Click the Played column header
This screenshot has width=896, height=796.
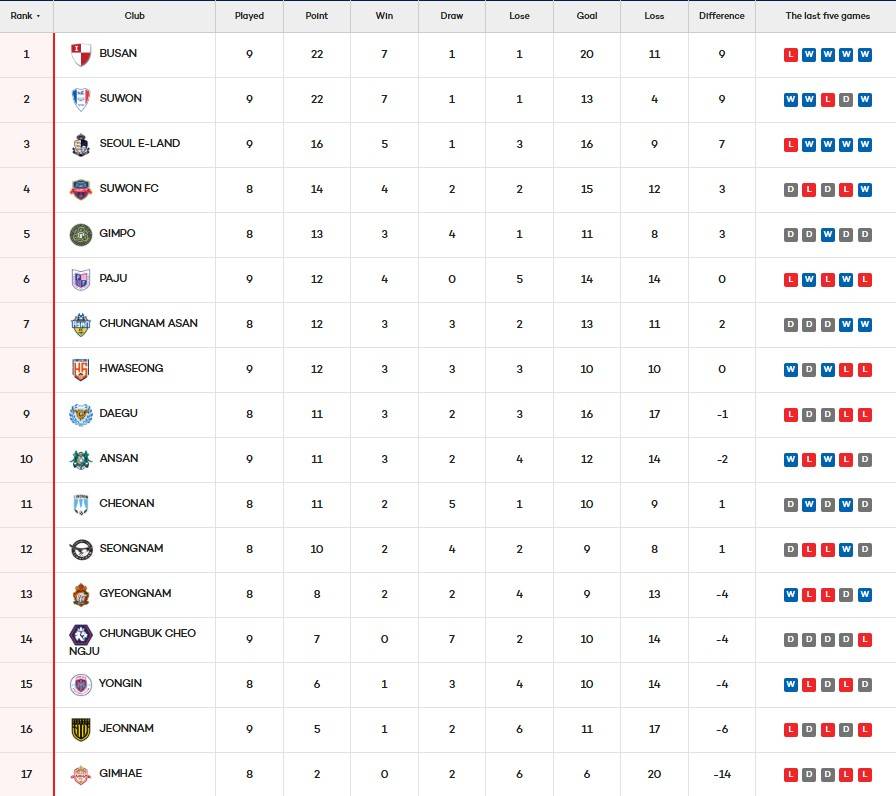point(249,16)
